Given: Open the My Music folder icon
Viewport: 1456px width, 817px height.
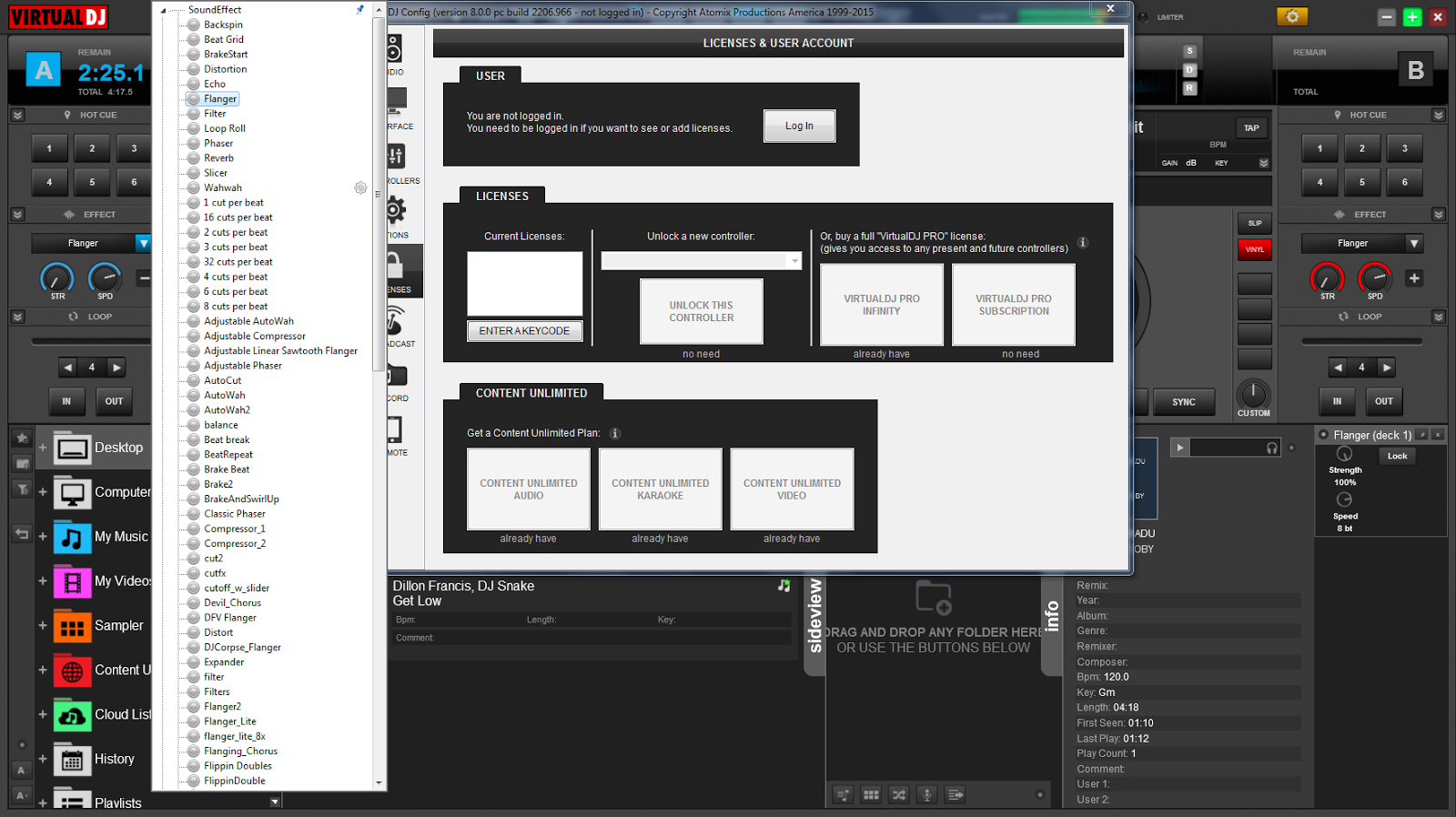Looking at the screenshot, I should 73,537.
